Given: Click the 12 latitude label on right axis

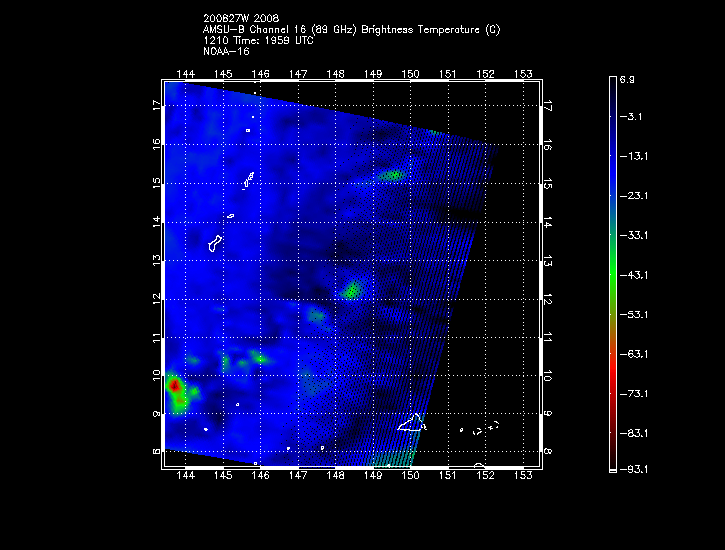Looking at the screenshot, I should coord(548,298).
